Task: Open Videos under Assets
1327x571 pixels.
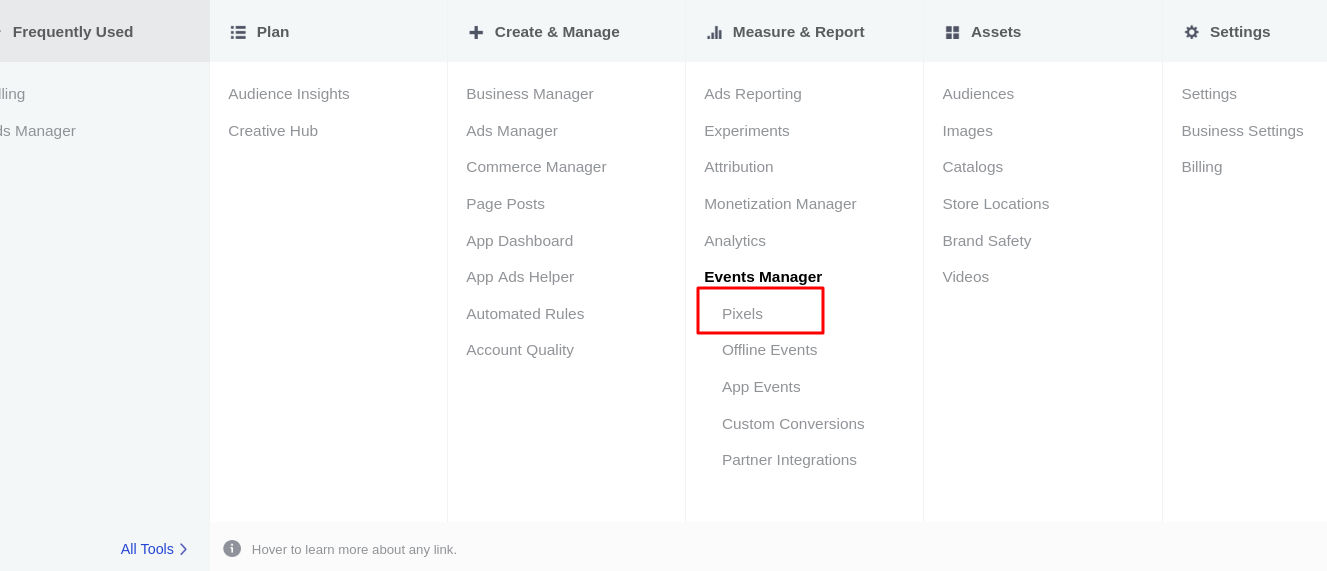Action: click(966, 277)
